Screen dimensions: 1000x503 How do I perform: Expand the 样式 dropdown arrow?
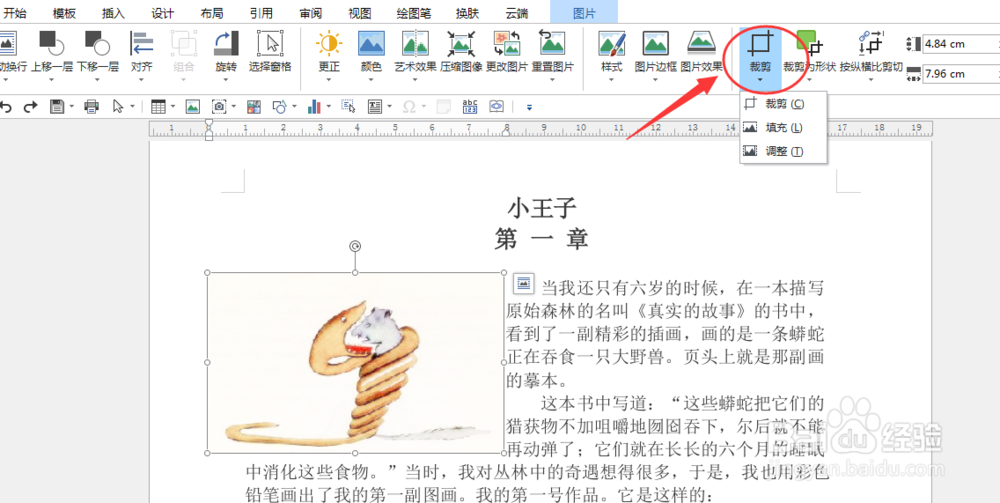click(612, 80)
